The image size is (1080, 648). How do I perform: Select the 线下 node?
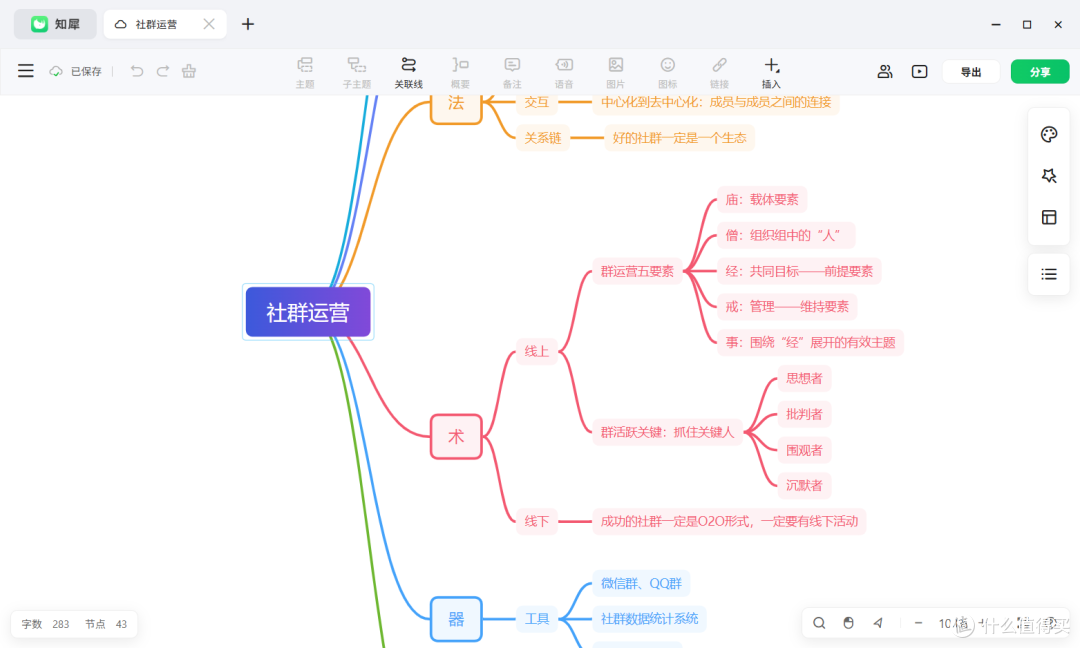tap(537, 521)
